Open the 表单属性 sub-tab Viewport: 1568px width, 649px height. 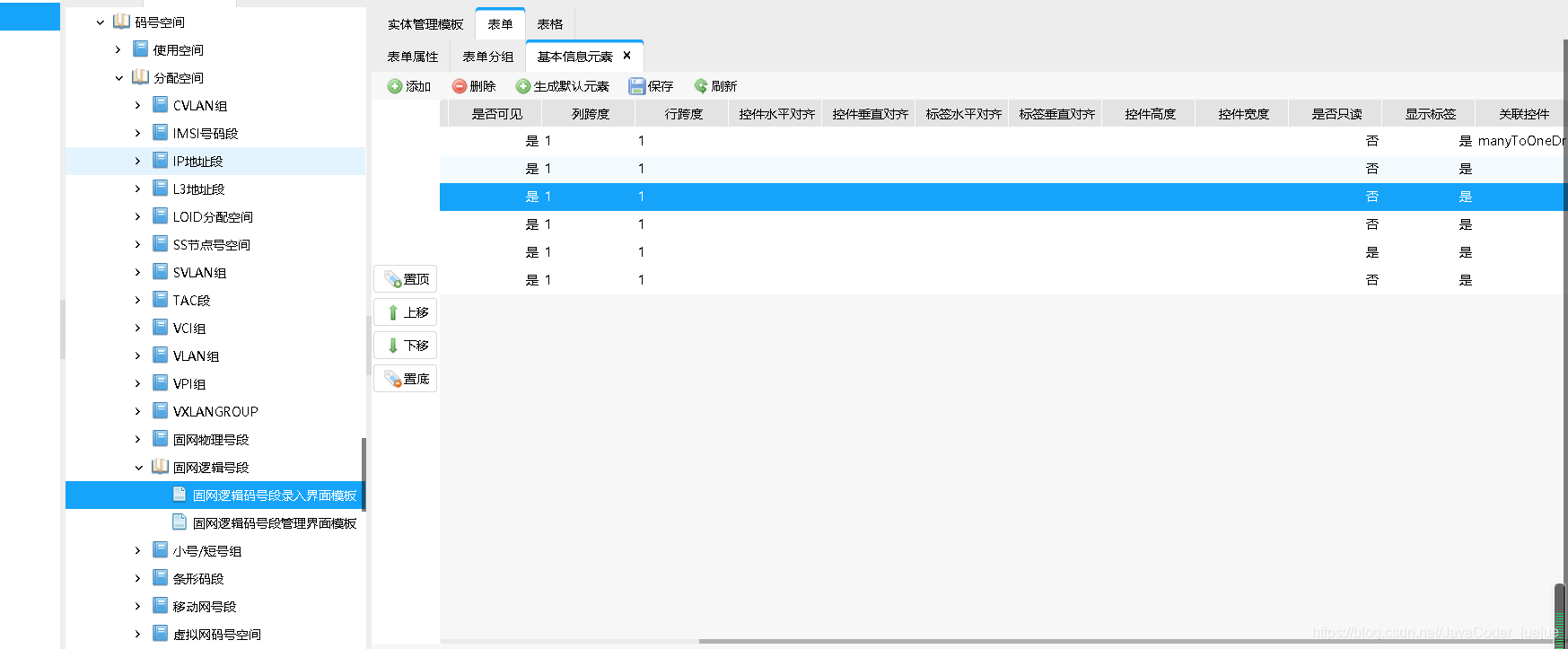click(x=413, y=57)
